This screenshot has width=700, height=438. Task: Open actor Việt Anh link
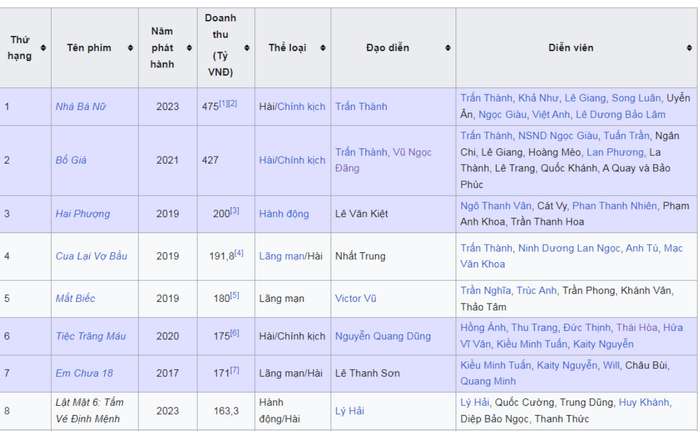[551, 115]
